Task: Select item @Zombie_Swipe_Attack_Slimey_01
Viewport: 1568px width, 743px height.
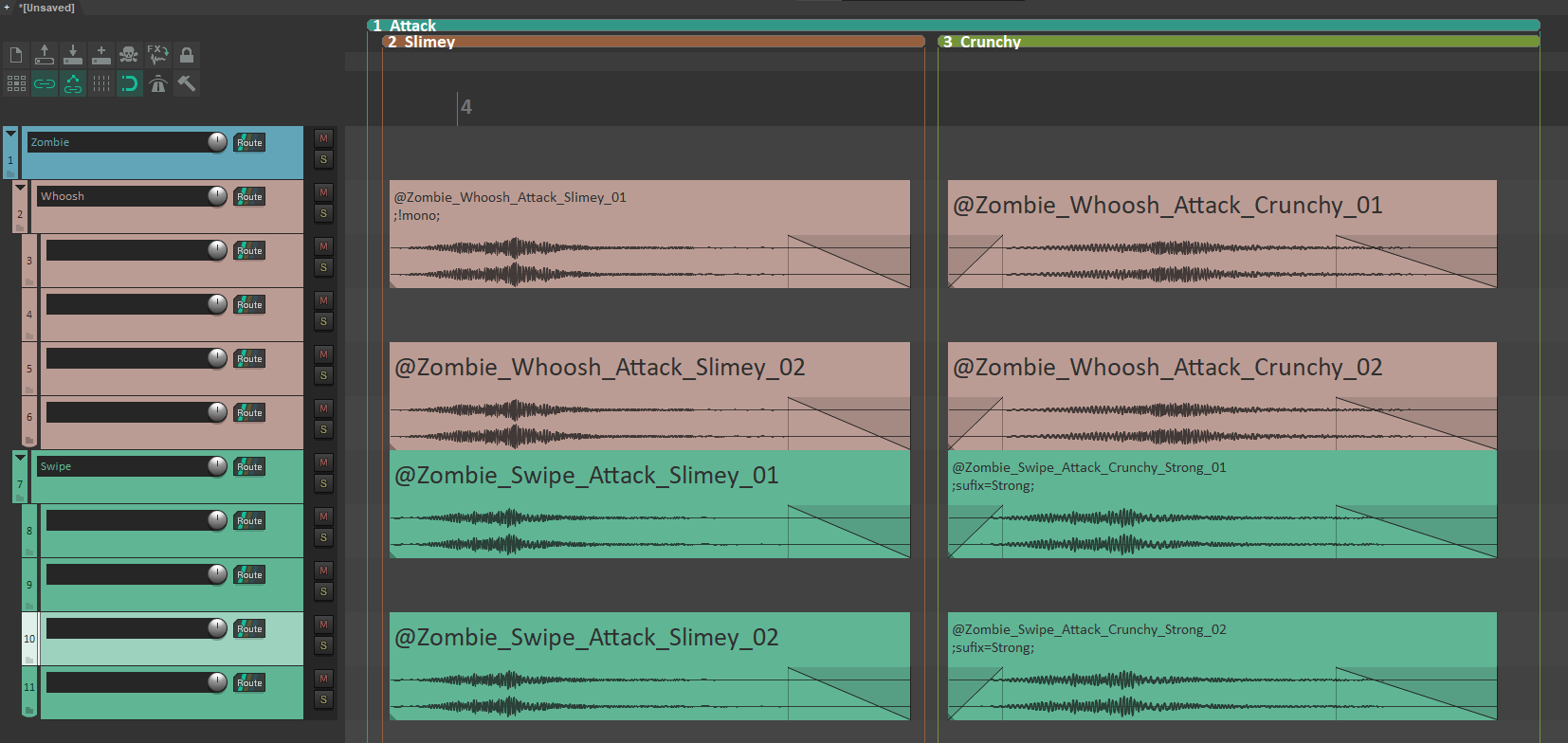Action: pyautogui.click(x=649, y=504)
